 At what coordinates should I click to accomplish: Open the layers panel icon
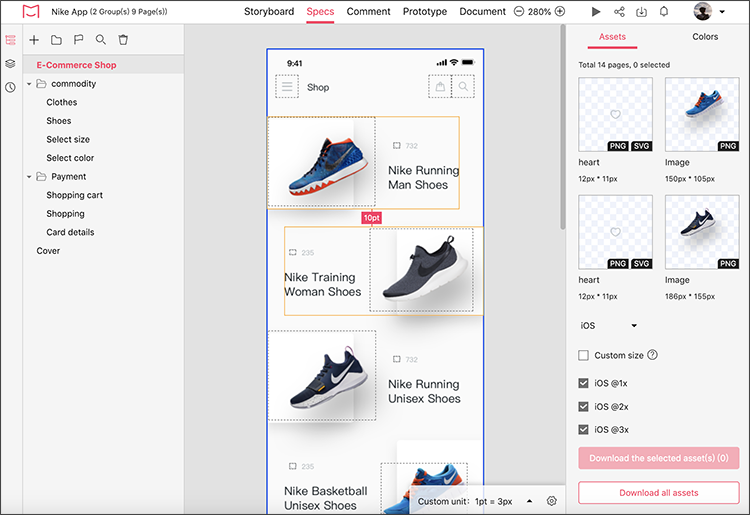click(11, 64)
